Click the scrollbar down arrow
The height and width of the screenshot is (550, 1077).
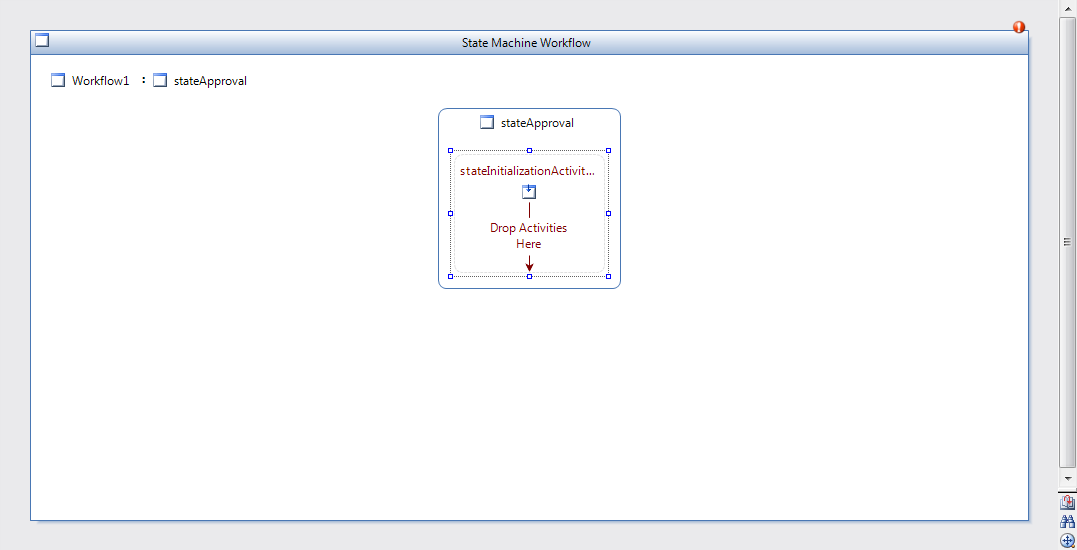click(x=1067, y=478)
